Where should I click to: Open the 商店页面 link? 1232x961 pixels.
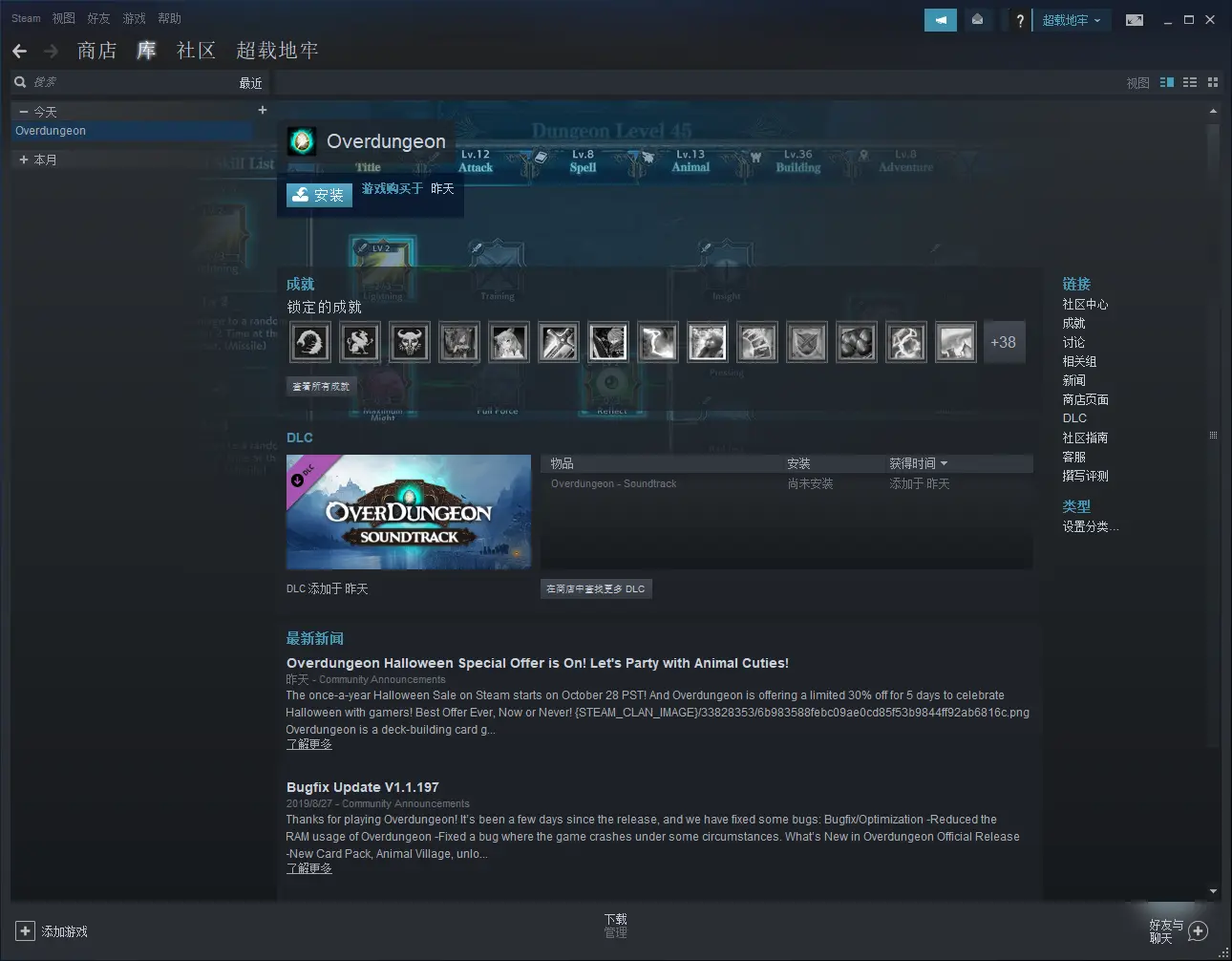[x=1085, y=399]
